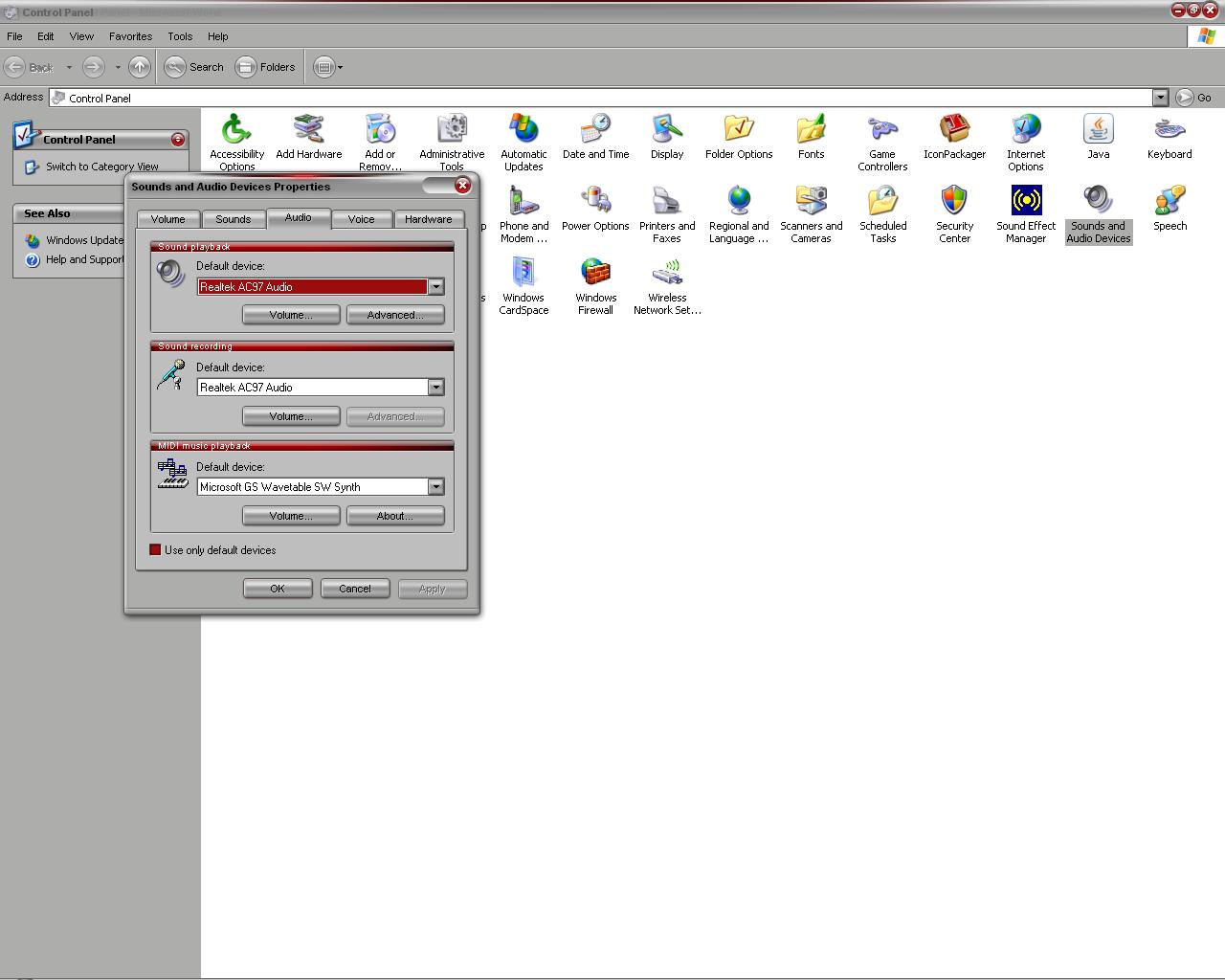This screenshot has width=1225, height=980.
Task: Open the Views toolbar dropdown
Action: coord(328,67)
